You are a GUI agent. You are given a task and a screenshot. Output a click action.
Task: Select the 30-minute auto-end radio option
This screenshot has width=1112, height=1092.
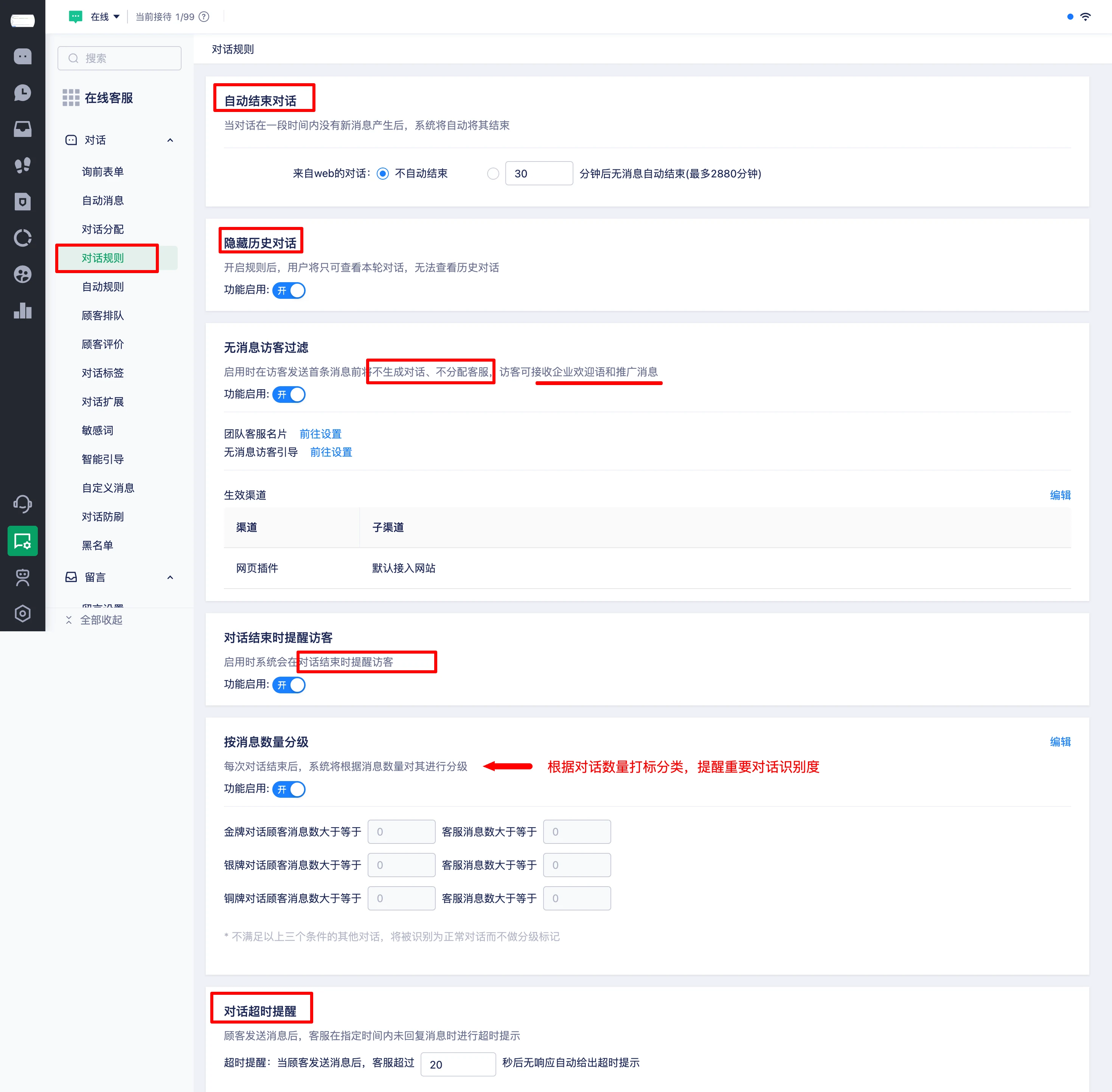pyautogui.click(x=492, y=173)
